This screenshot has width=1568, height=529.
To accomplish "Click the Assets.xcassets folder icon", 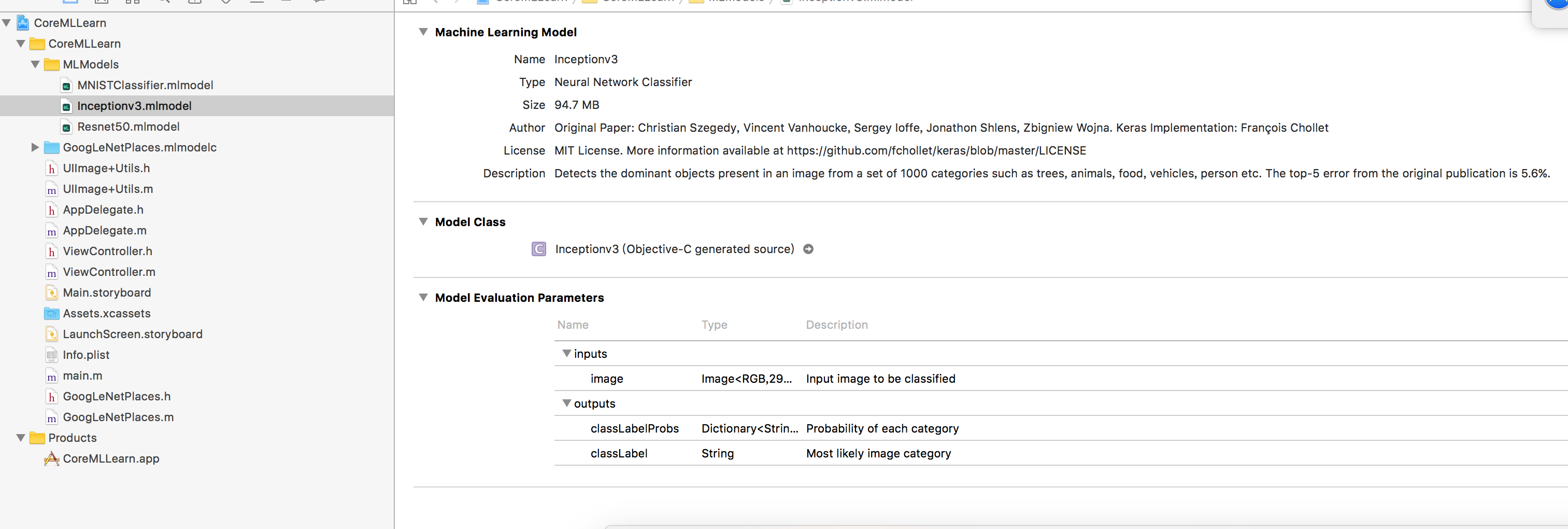I will [52, 314].
